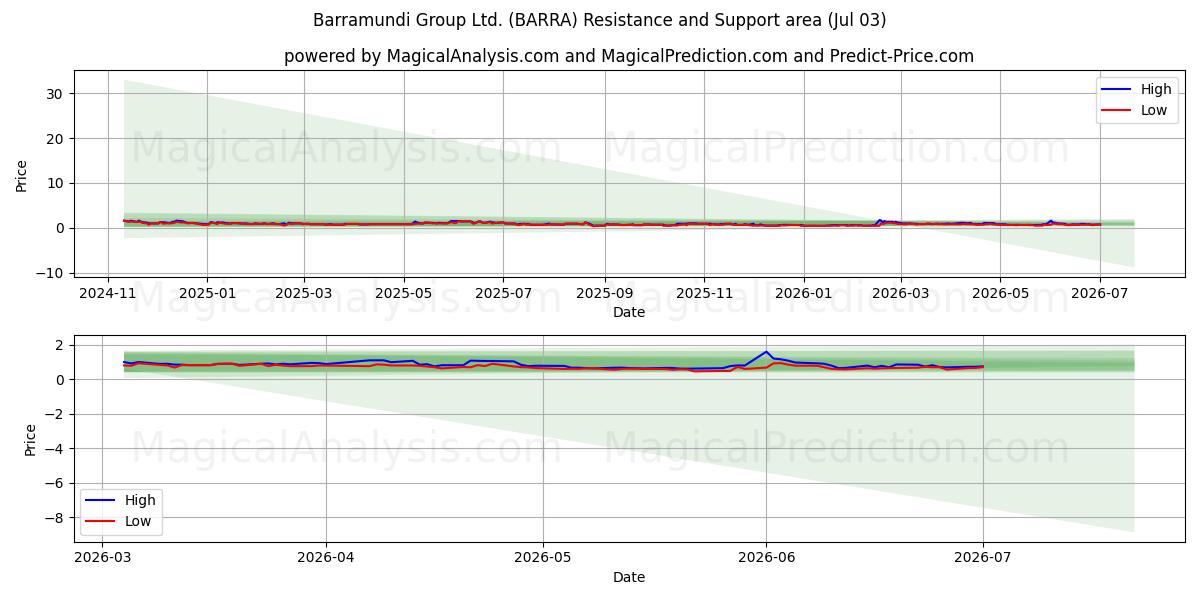Click the '2025-01' tick label
The image size is (1200, 600).
click(207, 293)
